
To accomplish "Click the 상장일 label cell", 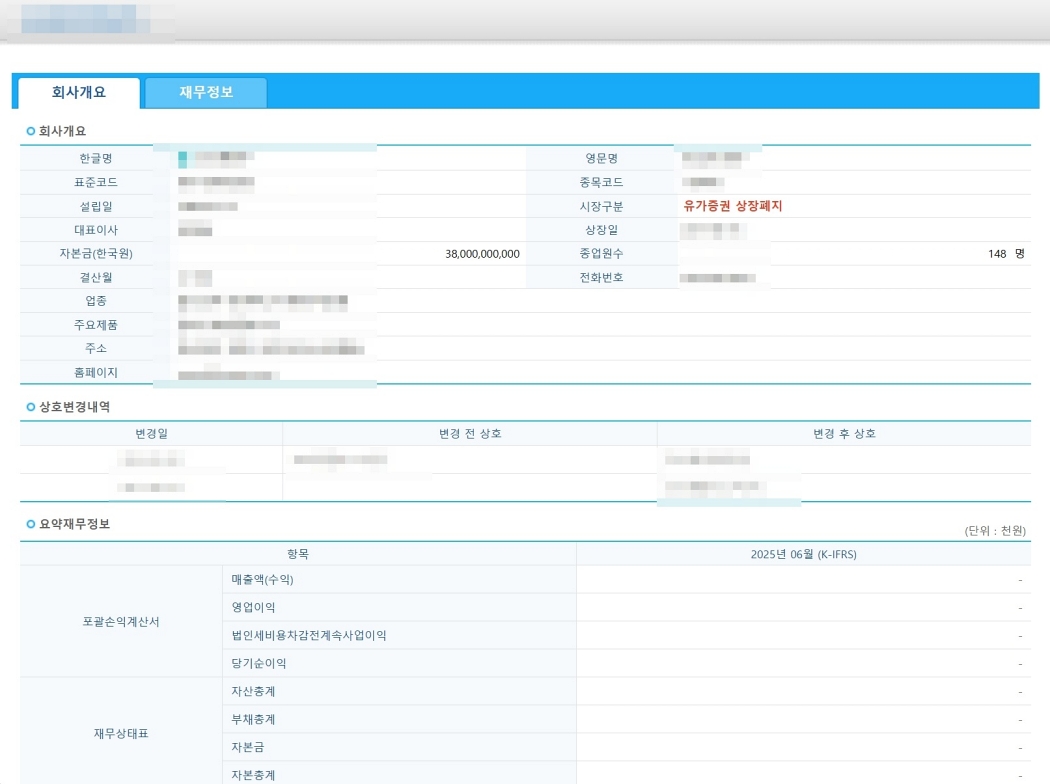I will pos(601,230).
